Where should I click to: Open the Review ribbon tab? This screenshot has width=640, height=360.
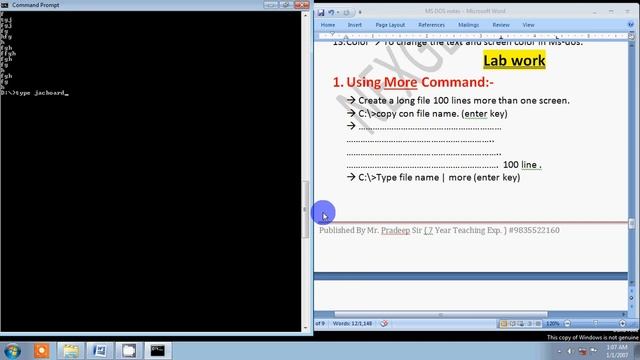(501, 25)
